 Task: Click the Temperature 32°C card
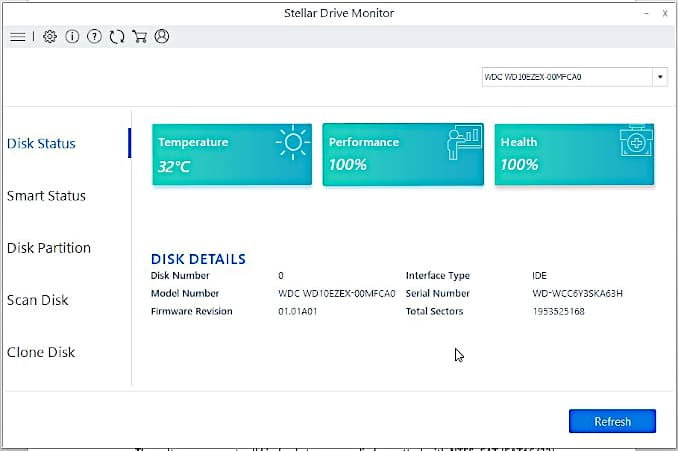coord(232,154)
